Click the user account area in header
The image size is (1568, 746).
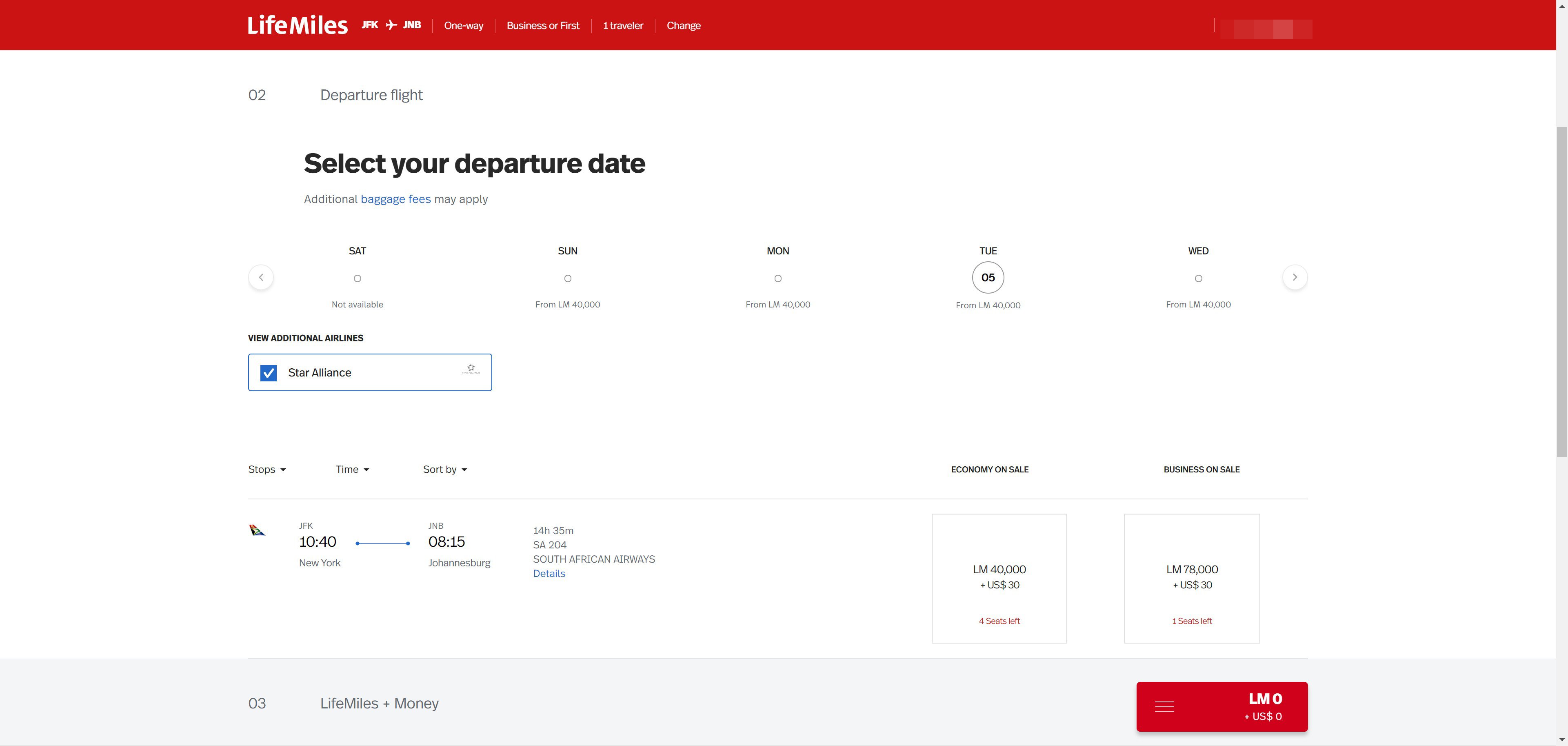point(1266,29)
